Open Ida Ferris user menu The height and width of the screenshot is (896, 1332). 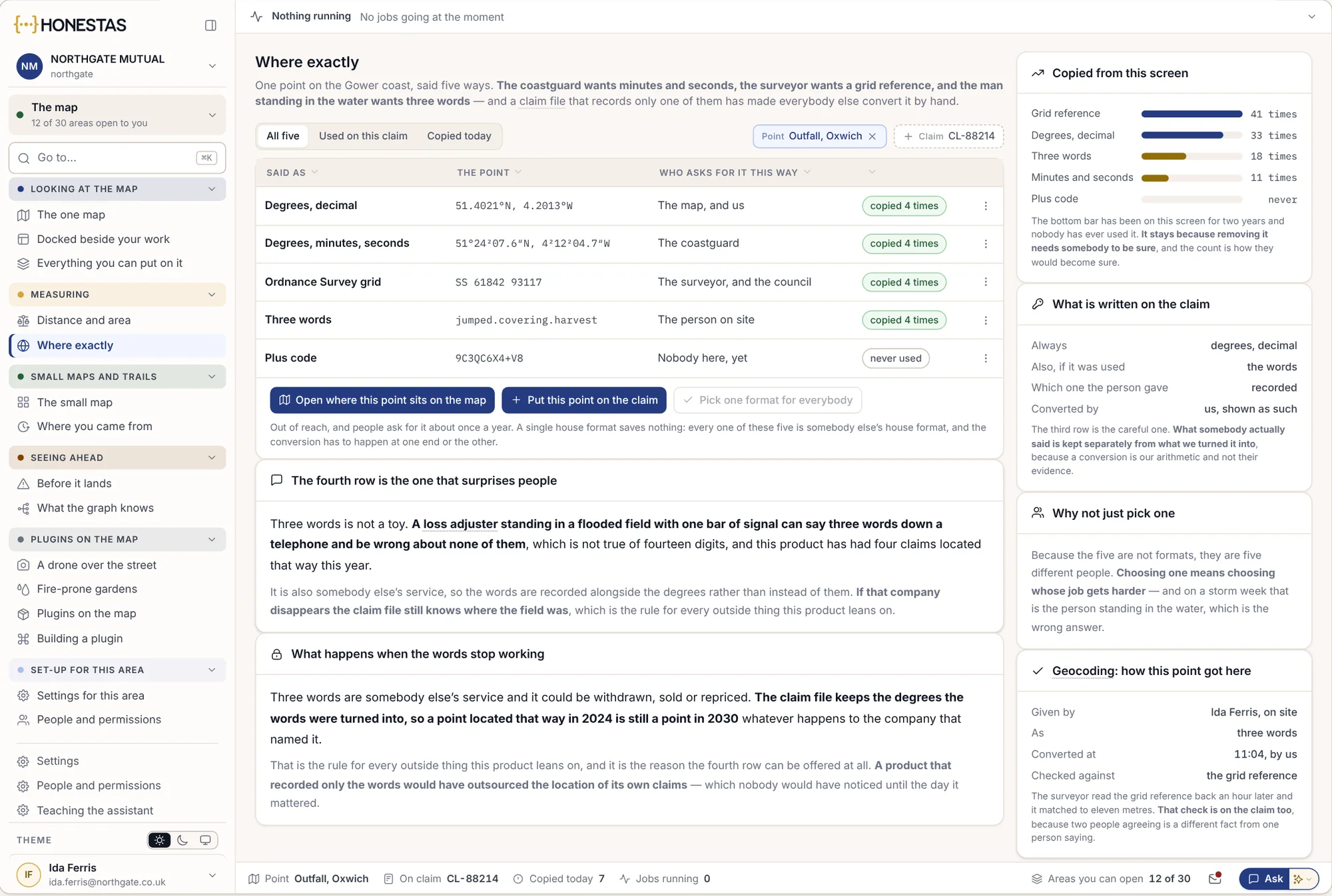point(117,875)
